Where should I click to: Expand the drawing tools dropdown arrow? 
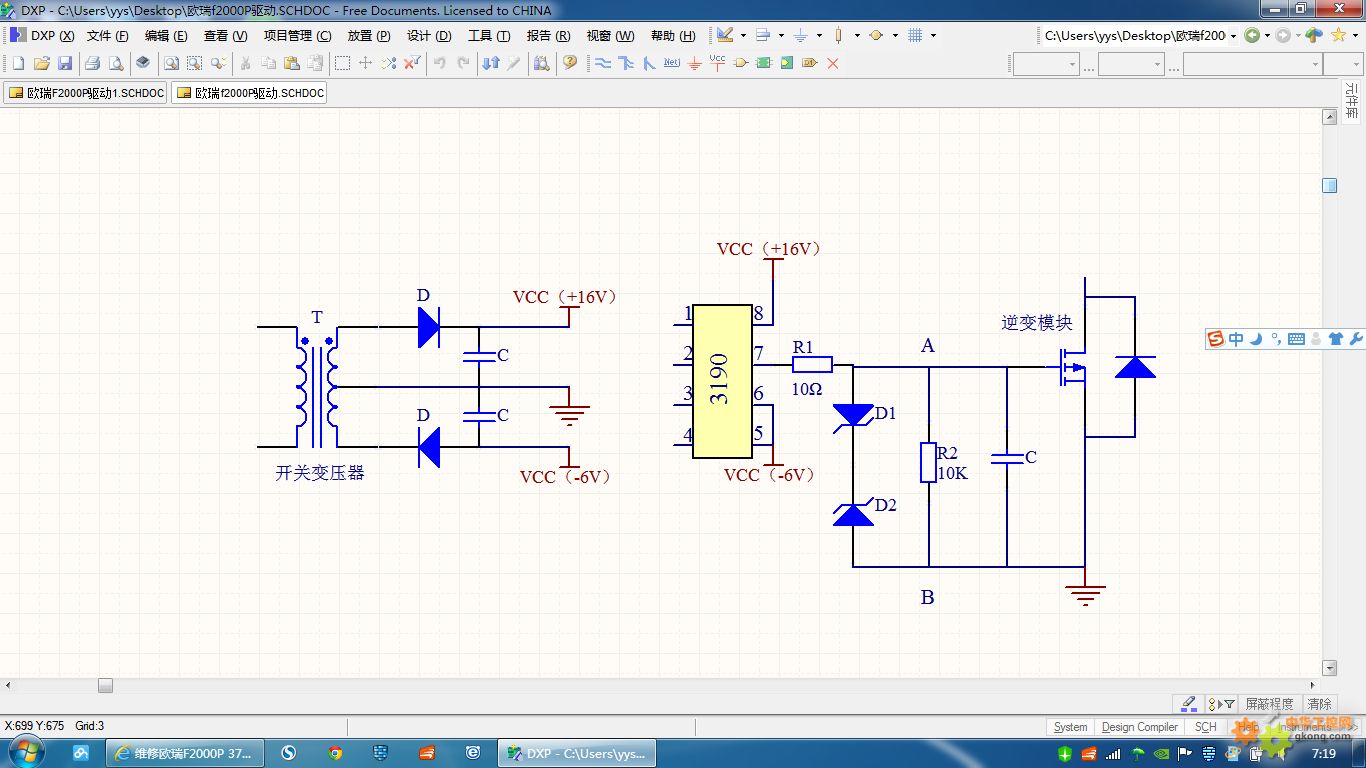point(743,35)
